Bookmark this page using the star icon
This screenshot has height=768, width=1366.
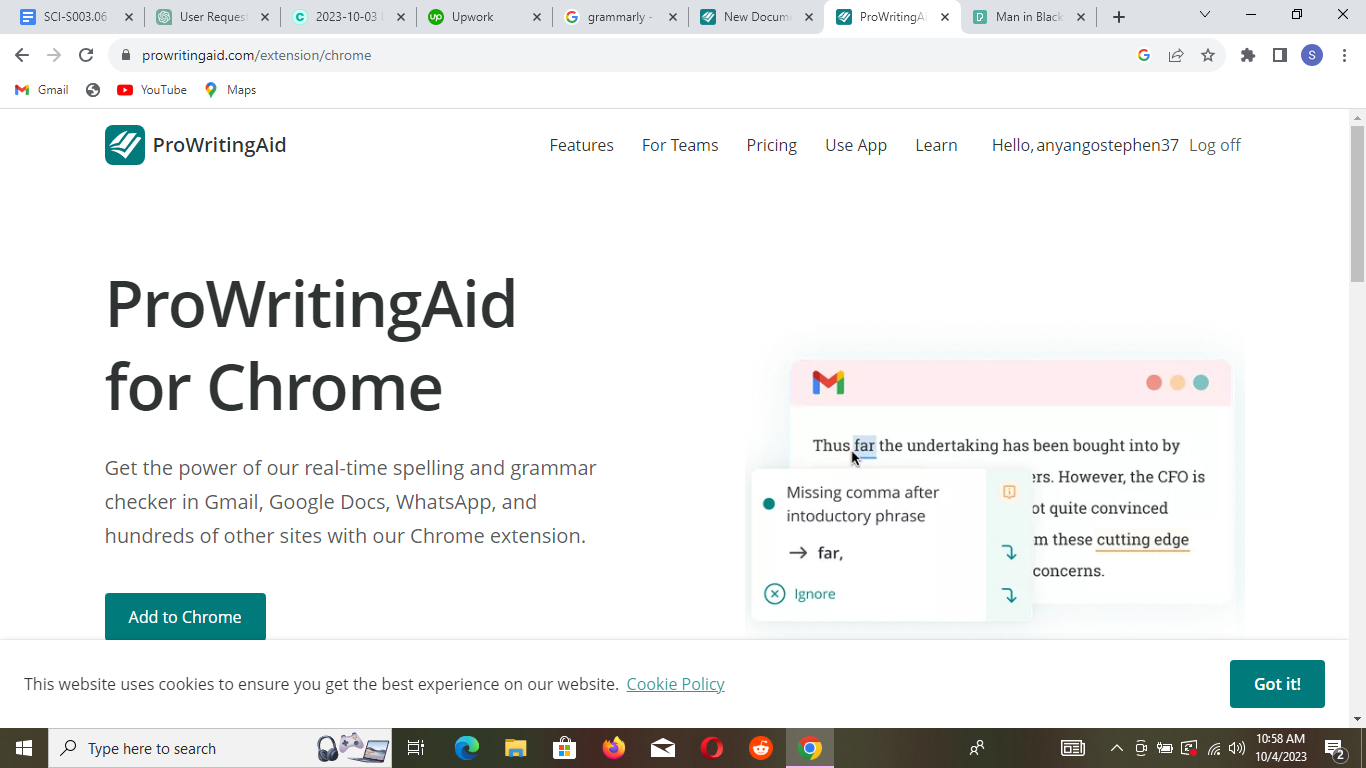(x=1209, y=55)
